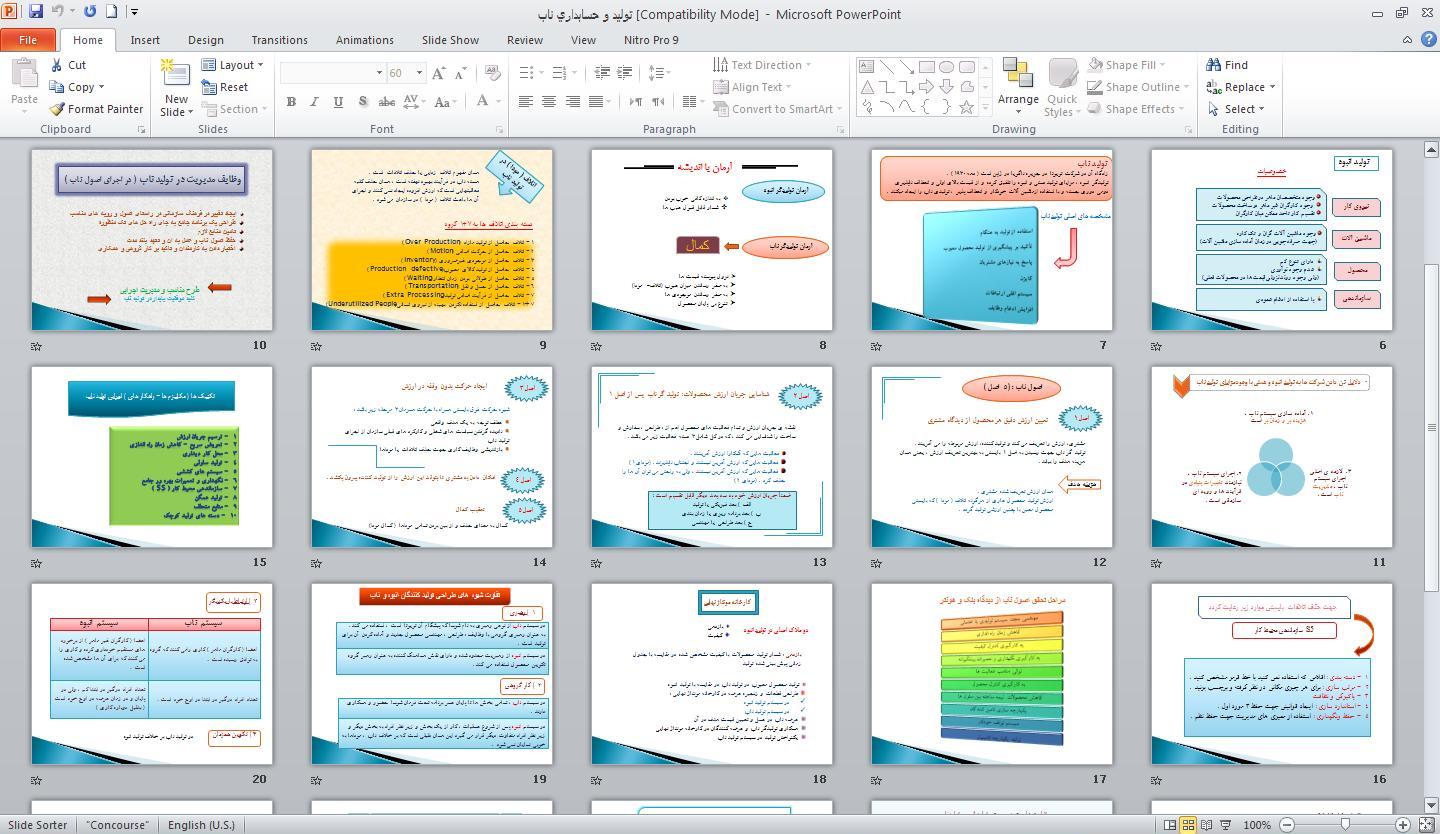Toggle Bold formatting button

click(291, 102)
